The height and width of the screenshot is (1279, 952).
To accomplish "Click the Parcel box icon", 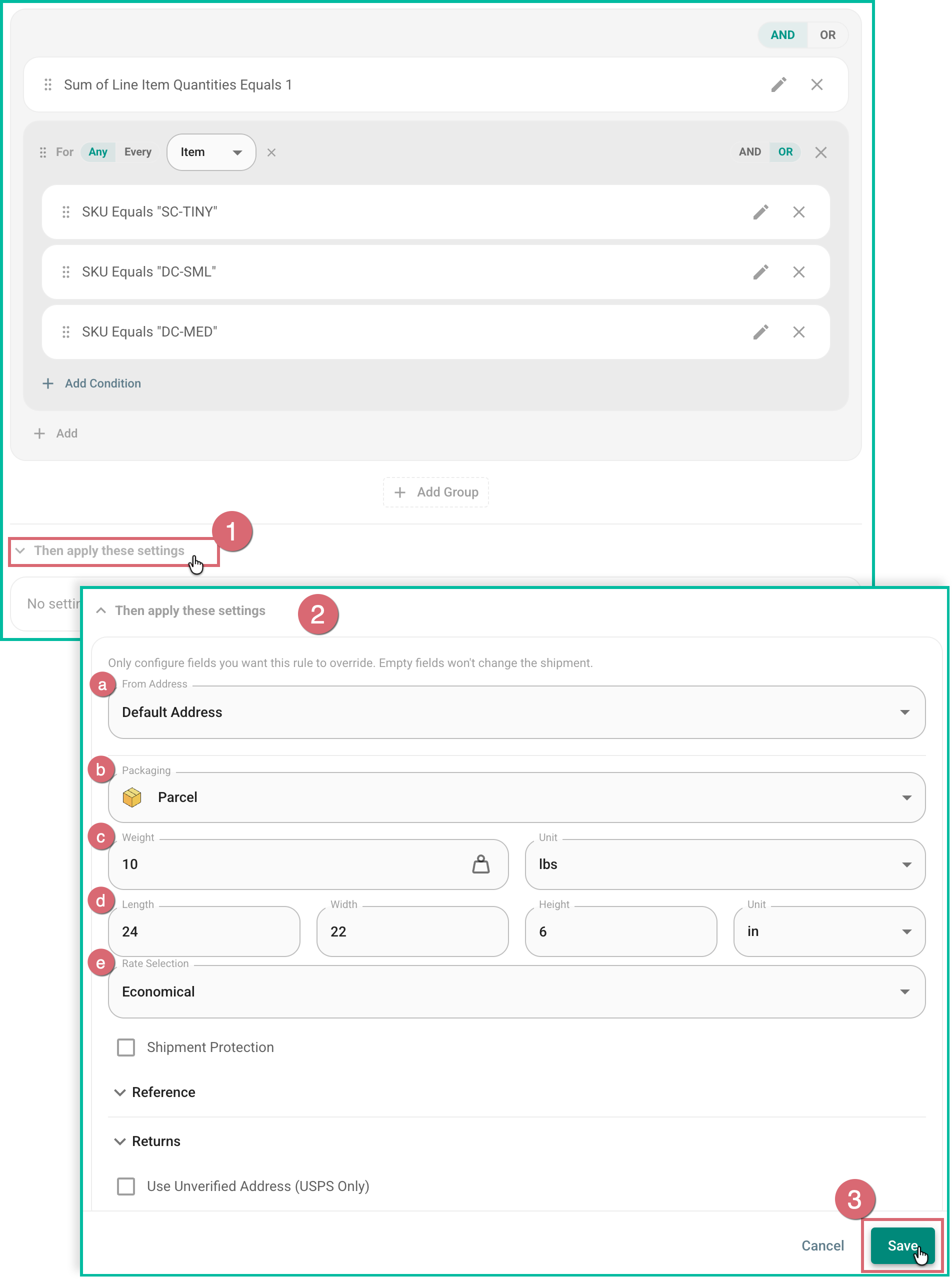I will pos(132,797).
